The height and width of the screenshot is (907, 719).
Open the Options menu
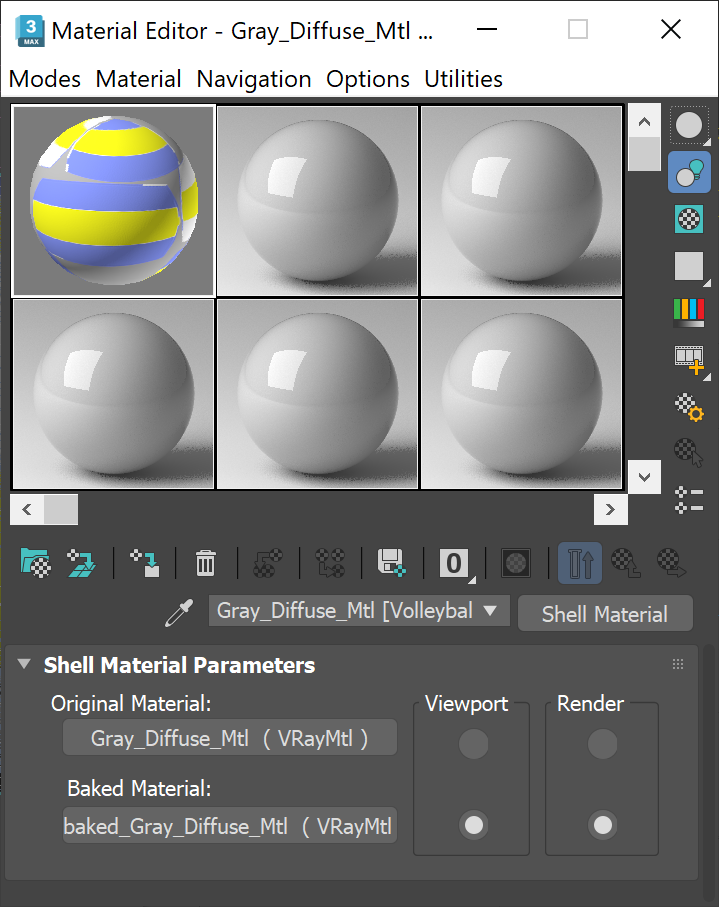(367, 79)
